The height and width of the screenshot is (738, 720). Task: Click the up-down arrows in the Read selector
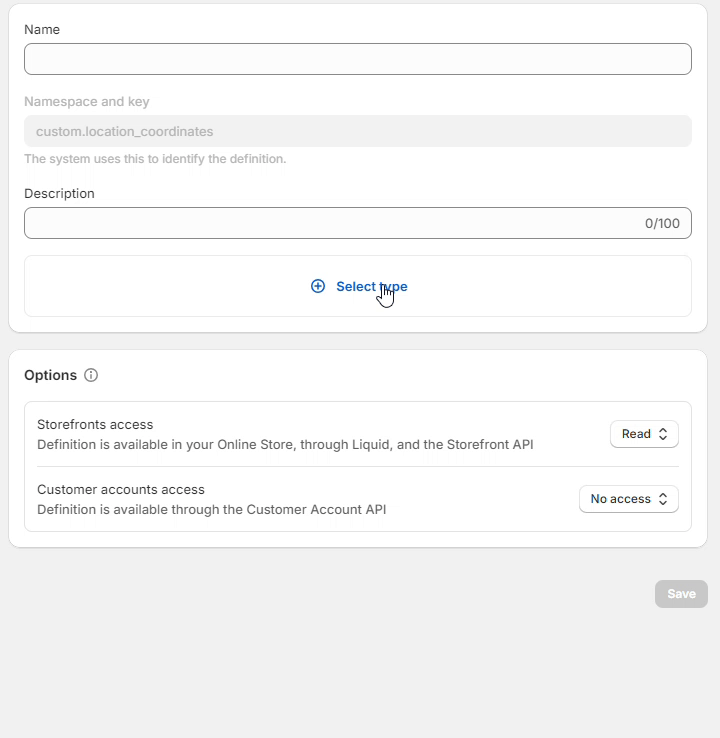point(663,434)
